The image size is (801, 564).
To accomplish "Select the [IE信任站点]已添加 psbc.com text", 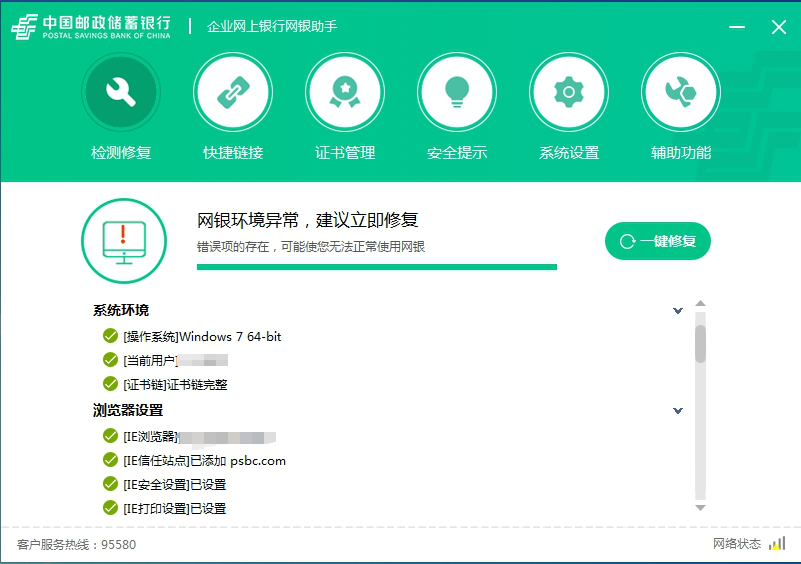I will point(204,461).
